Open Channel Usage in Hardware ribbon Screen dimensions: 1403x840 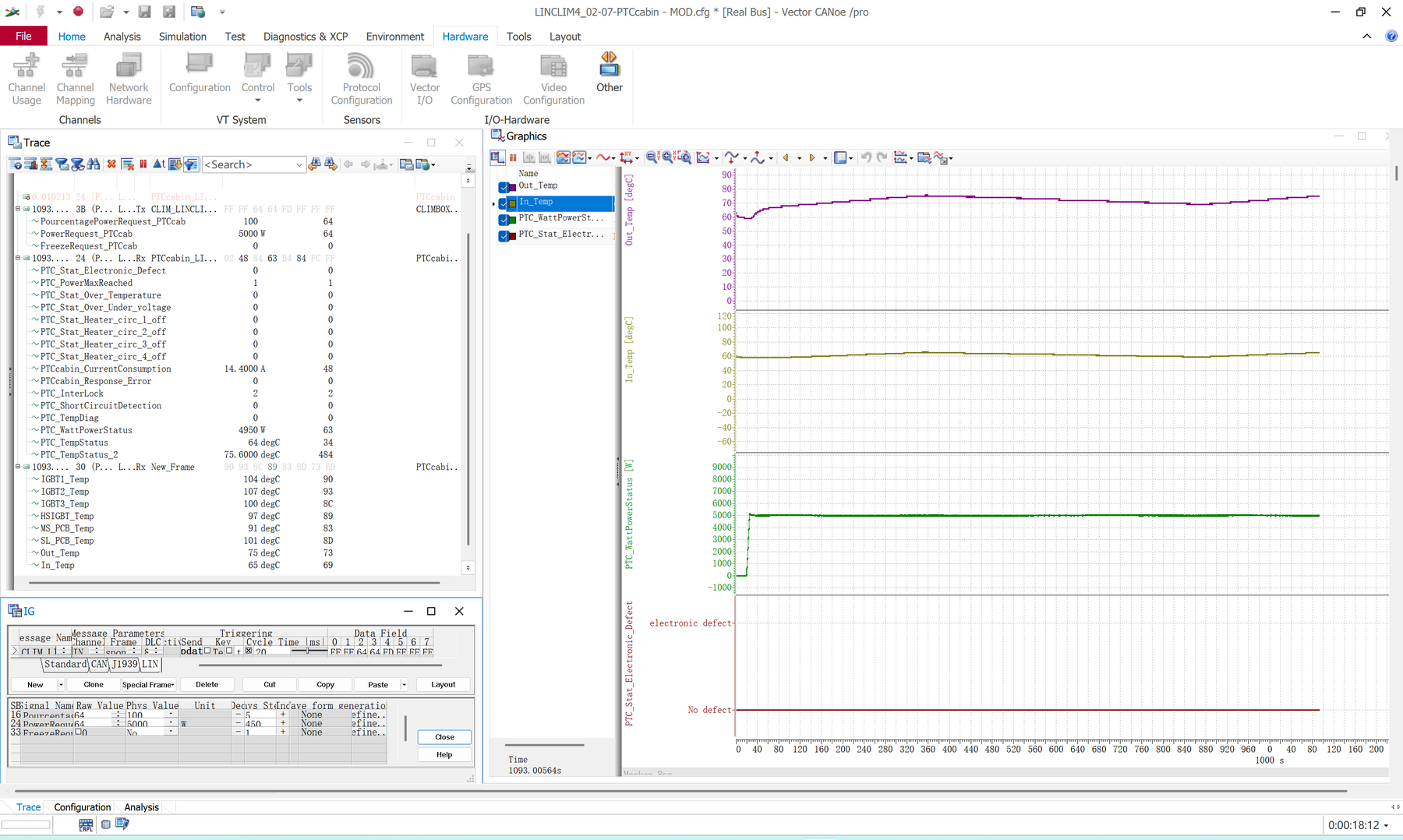[x=27, y=79]
